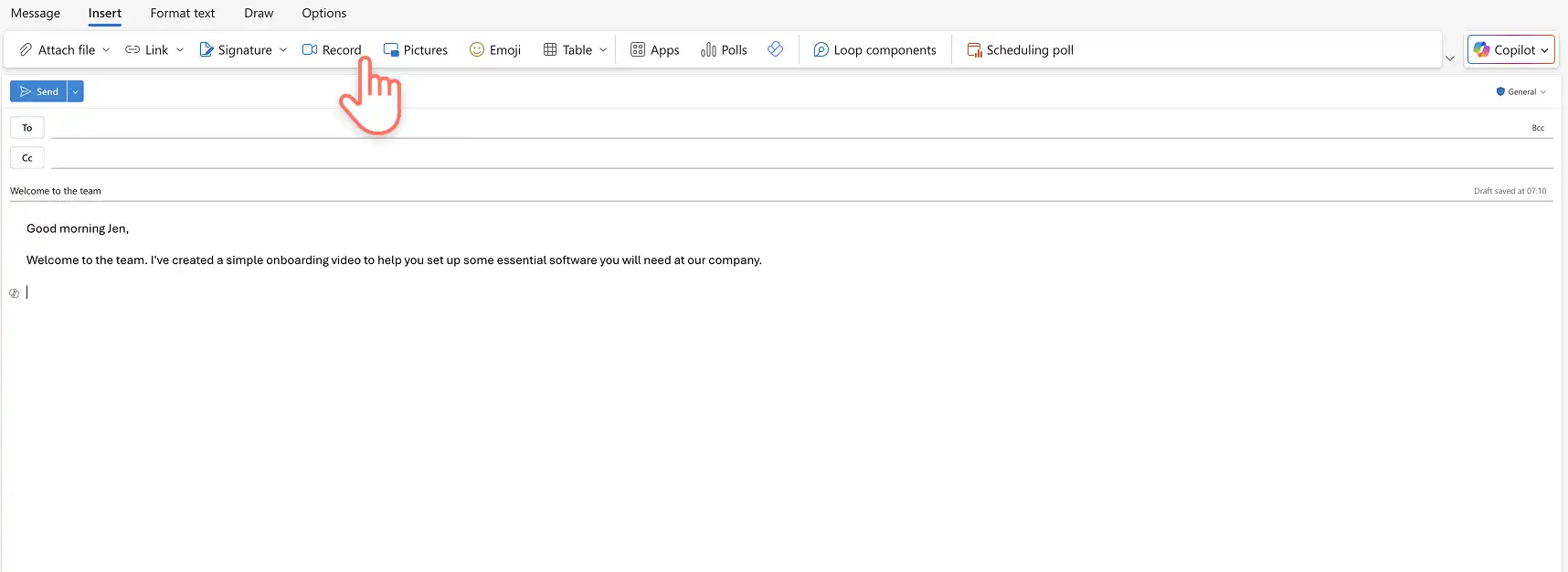Go to the Draw tab

pyautogui.click(x=259, y=13)
